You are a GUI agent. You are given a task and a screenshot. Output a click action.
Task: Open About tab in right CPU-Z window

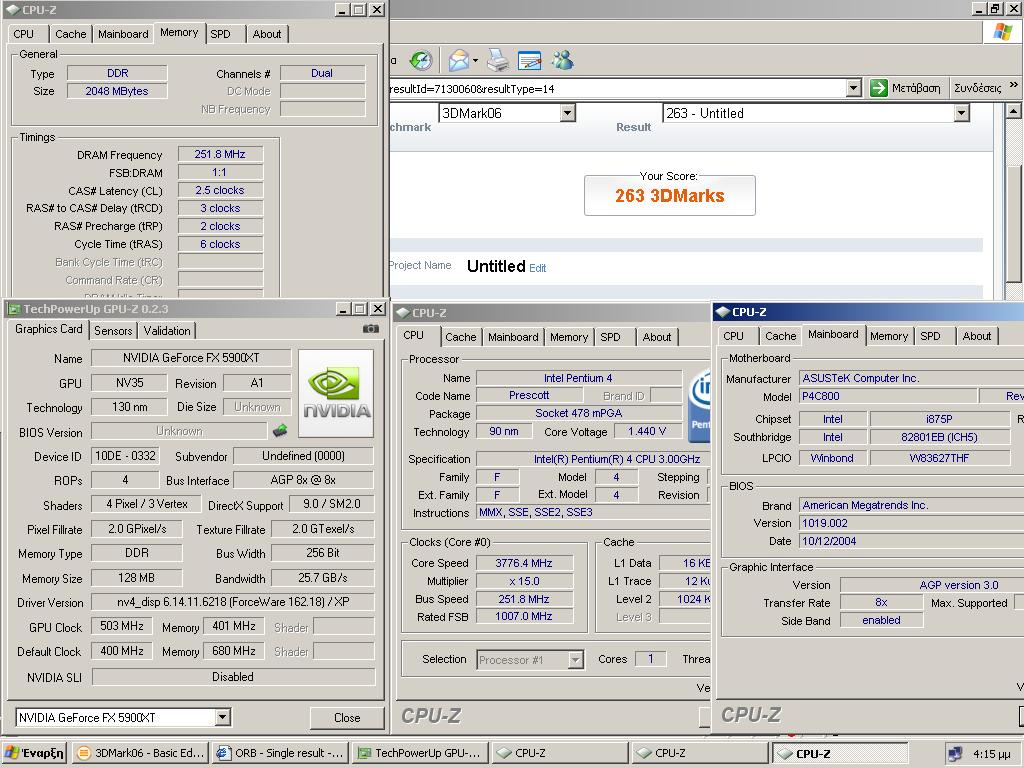[976, 336]
